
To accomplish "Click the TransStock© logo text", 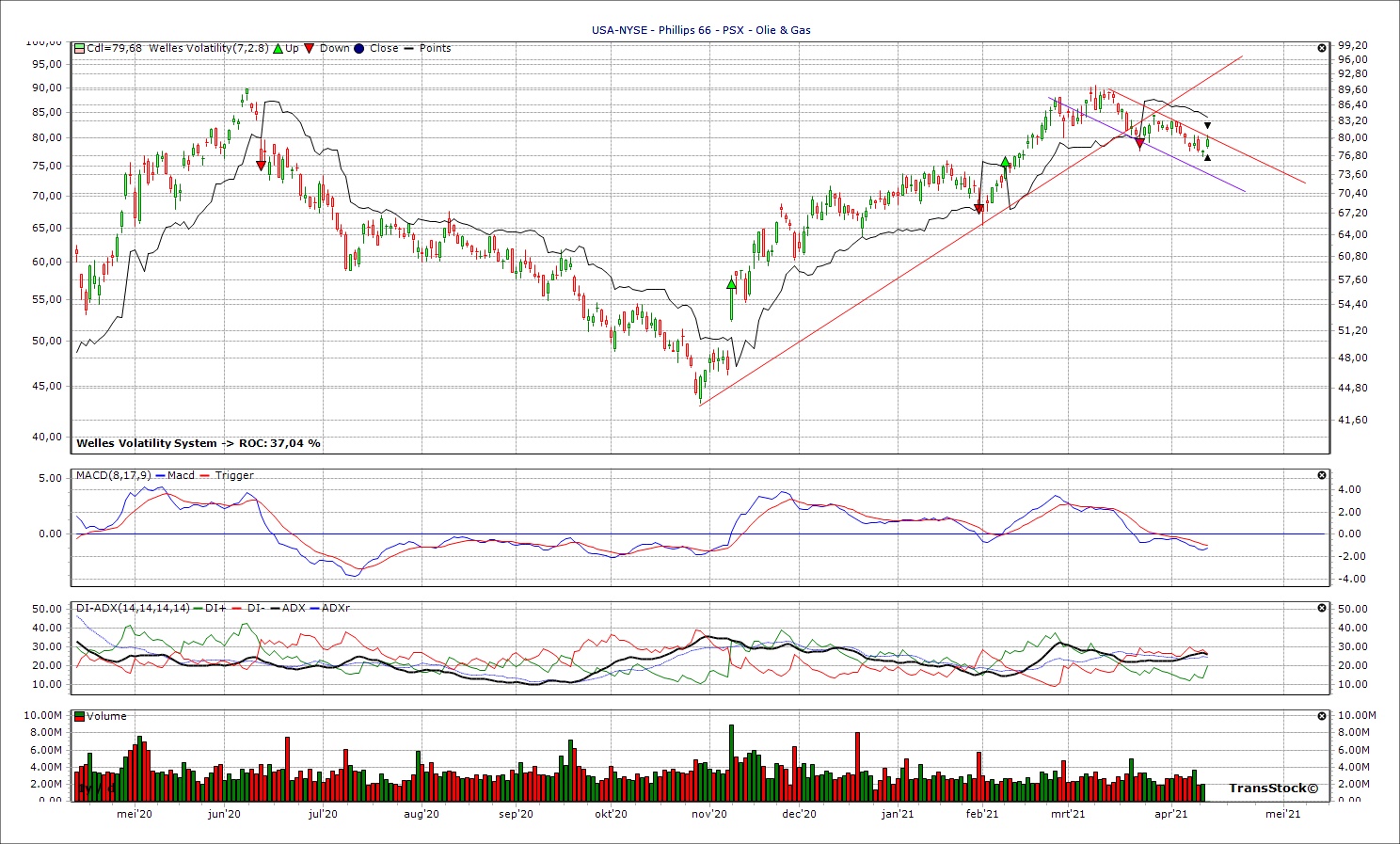I will (1274, 788).
